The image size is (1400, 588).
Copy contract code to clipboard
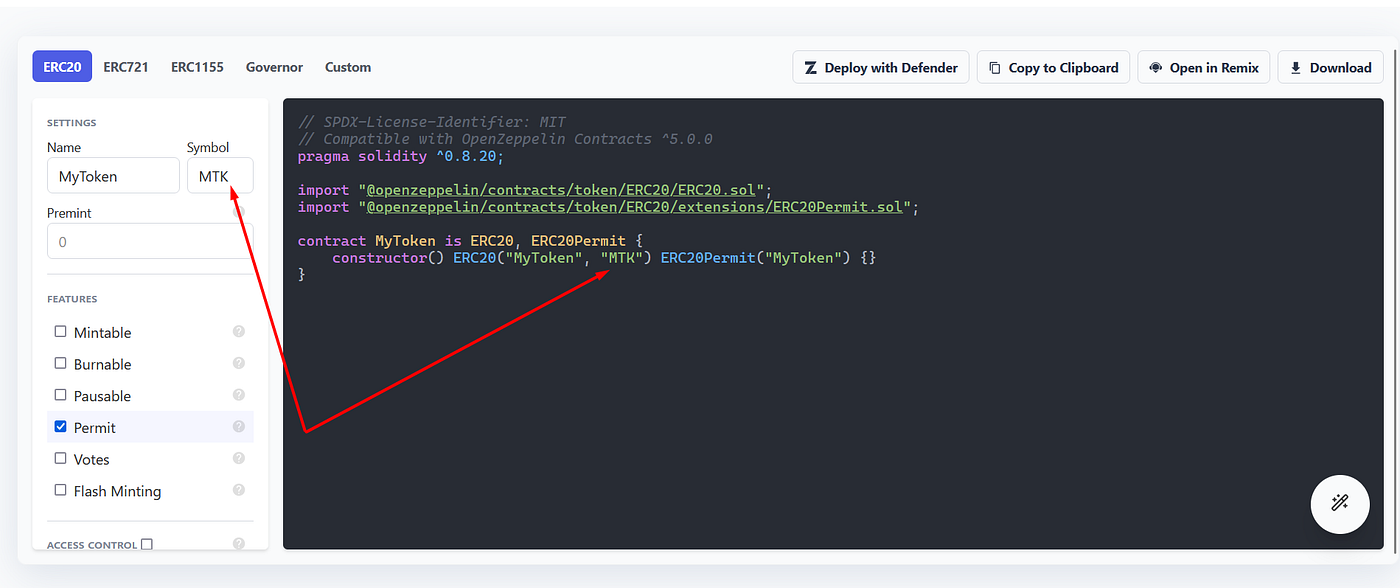point(1053,68)
